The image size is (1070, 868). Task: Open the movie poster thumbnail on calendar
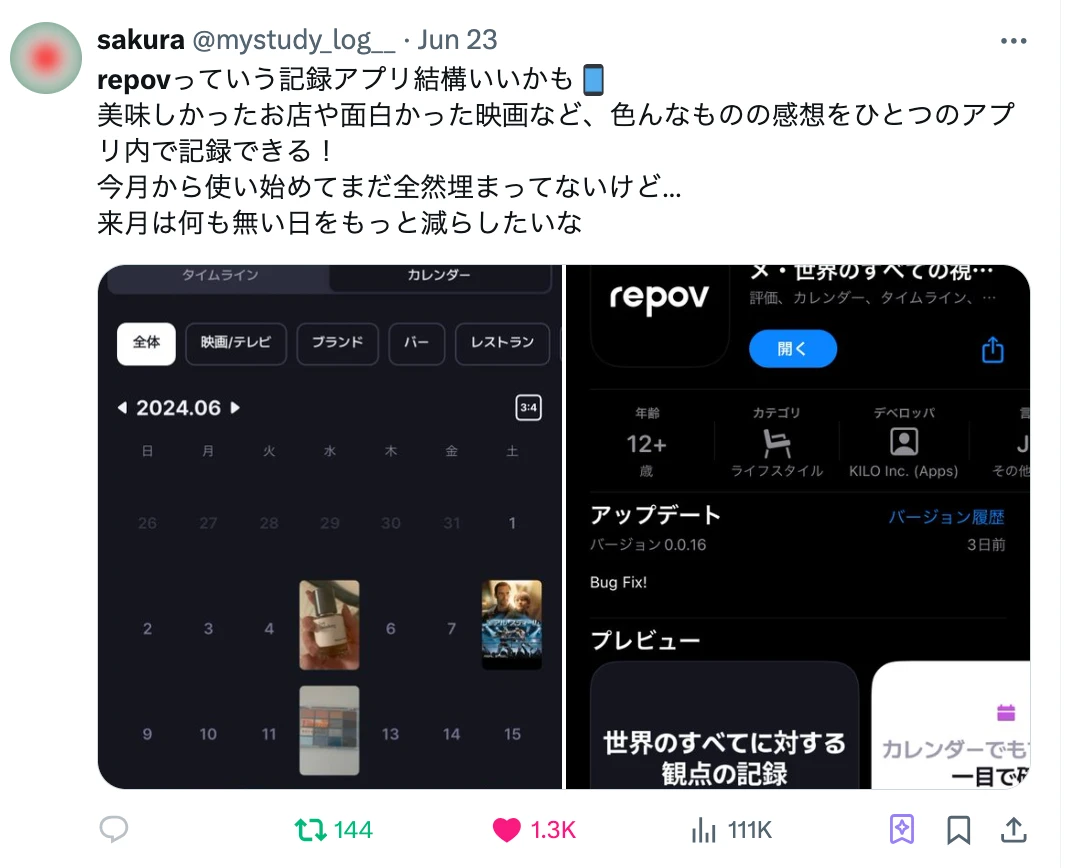pyautogui.click(x=511, y=624)
